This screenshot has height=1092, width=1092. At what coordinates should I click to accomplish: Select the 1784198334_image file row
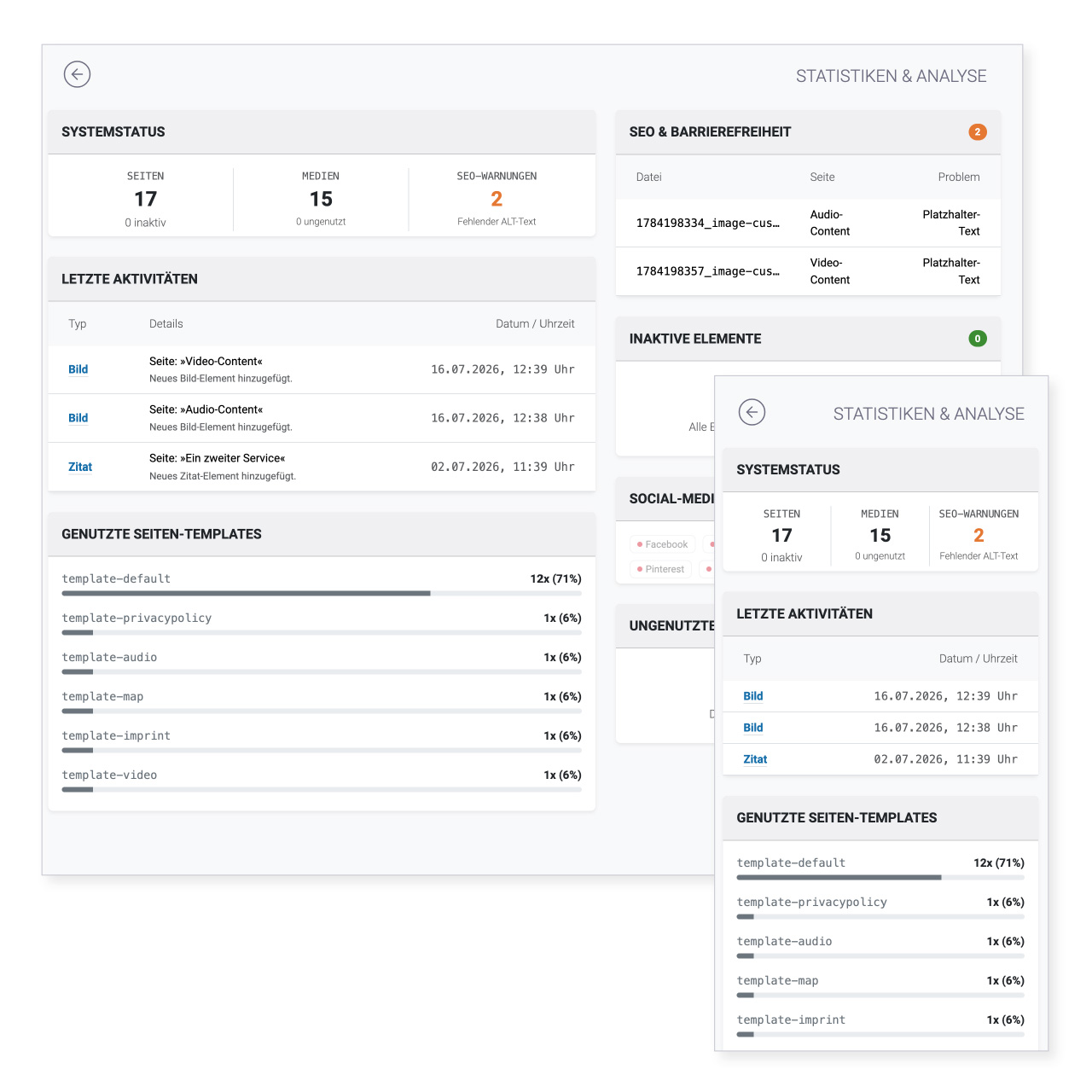[x=808, y=223]
